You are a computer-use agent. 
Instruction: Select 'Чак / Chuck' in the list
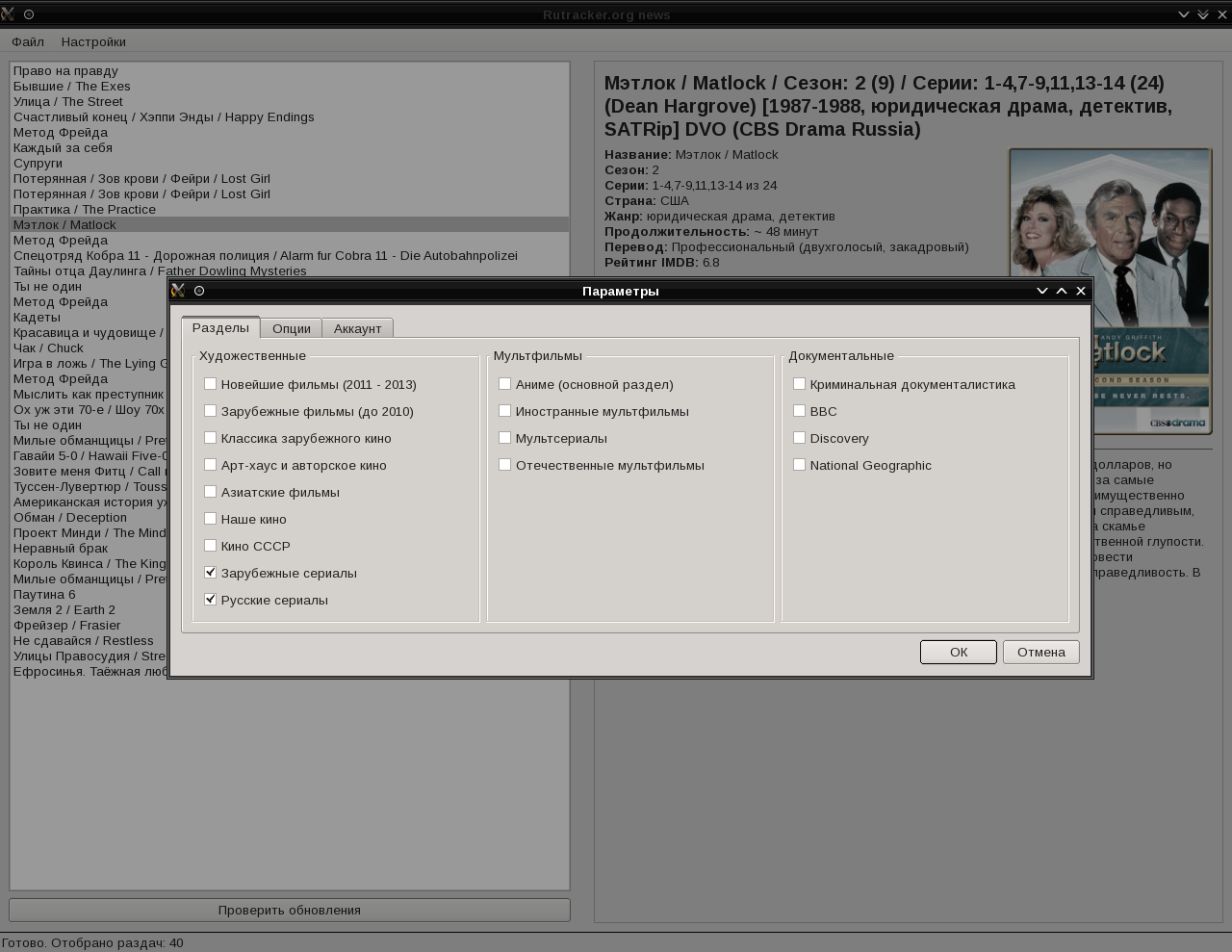point(90,347)
